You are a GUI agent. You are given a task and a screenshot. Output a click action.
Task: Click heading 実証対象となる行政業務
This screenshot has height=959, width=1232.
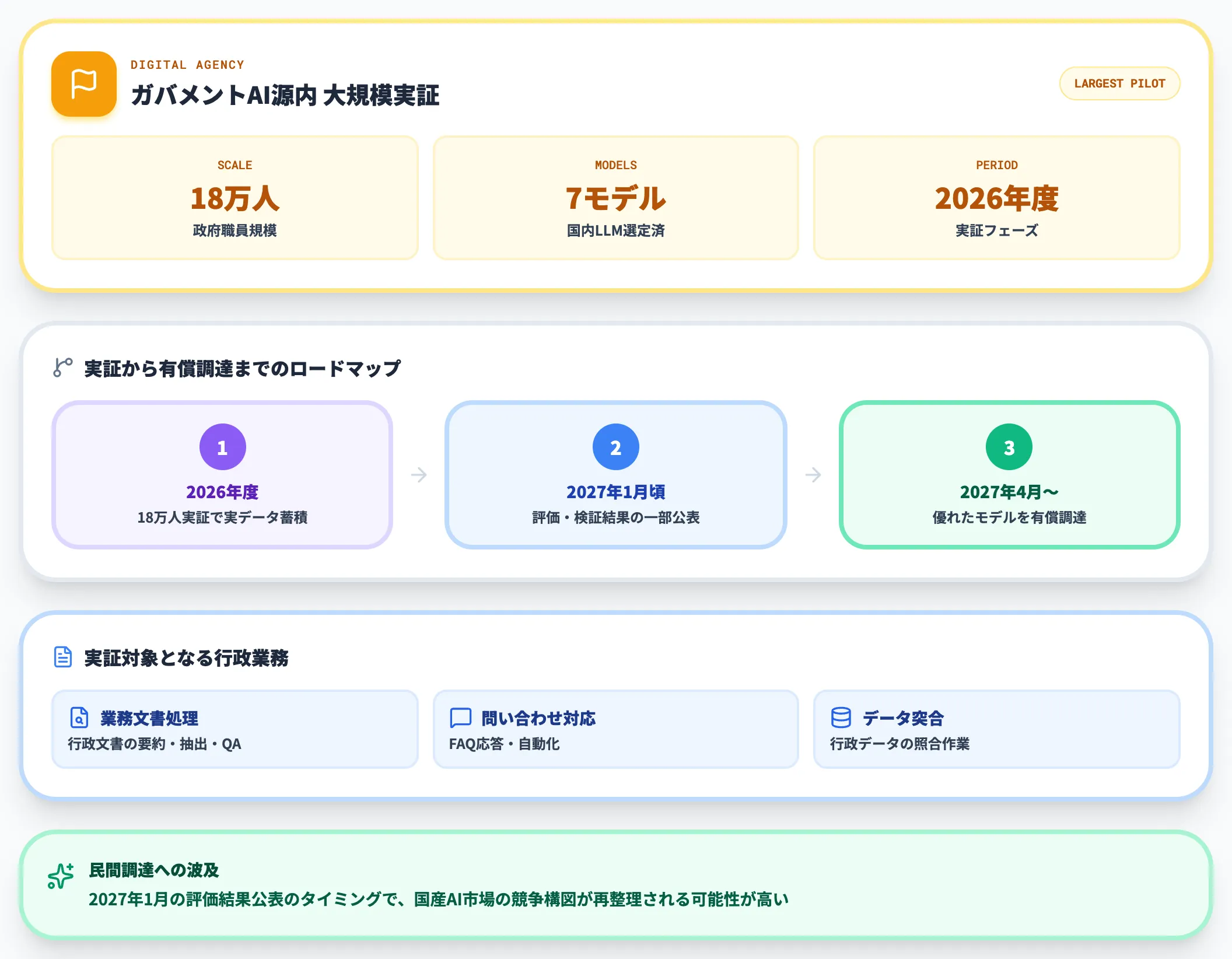[x=186, y=657]
